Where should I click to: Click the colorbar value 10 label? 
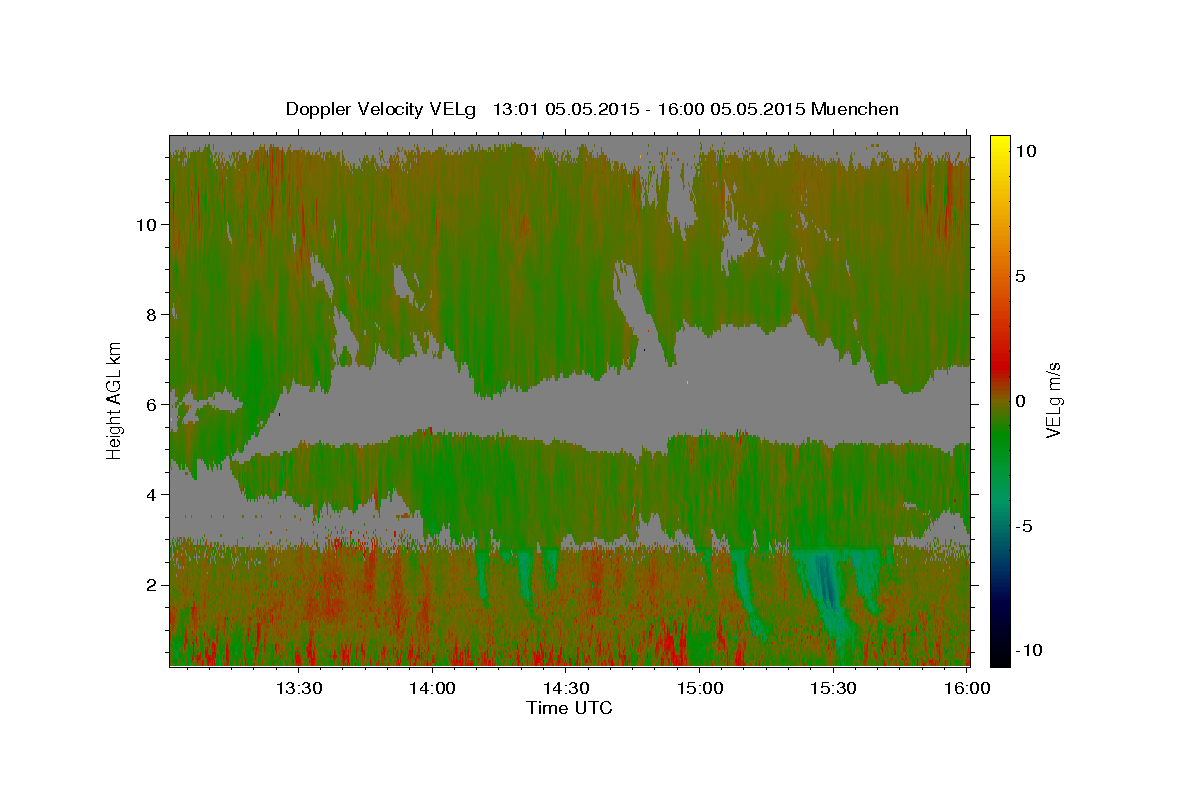[x=1026, y=151]
